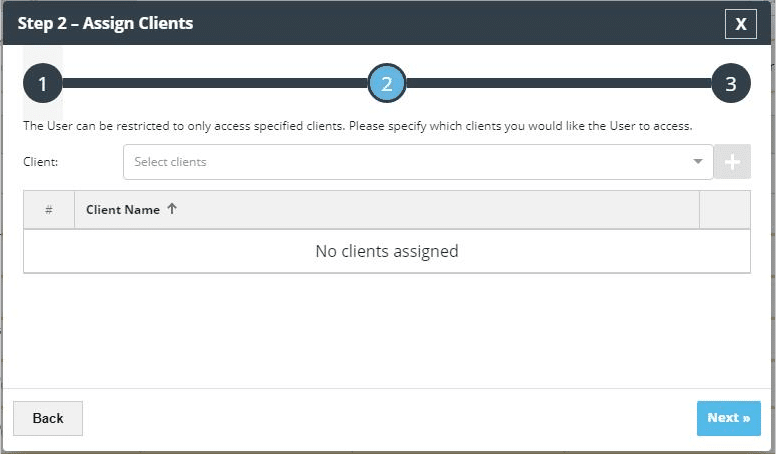Proceed with the Next » button

[x=728, y=418]
